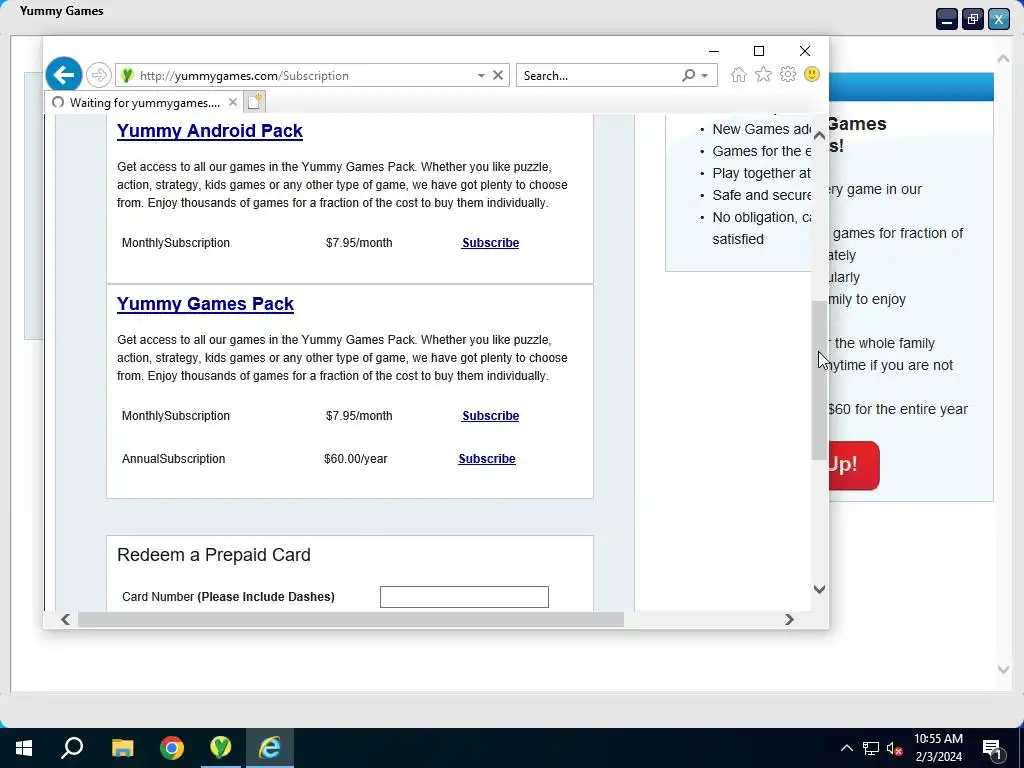Screen dimensions: 1024x768
Task: Click the search magnifier icon
Action: click(x=688, y=75)
